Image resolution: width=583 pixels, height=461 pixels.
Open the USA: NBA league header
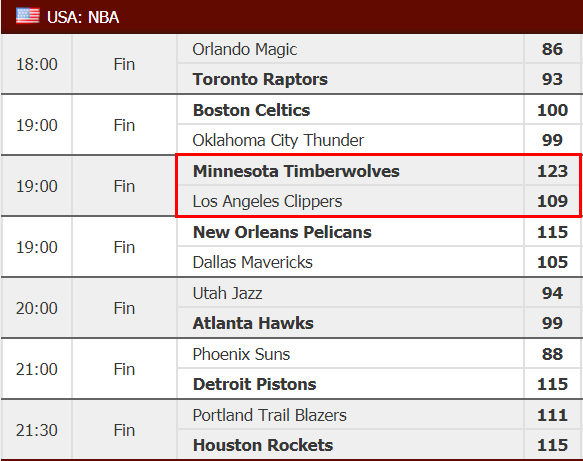pyautogui.click(x=292, y=17)
